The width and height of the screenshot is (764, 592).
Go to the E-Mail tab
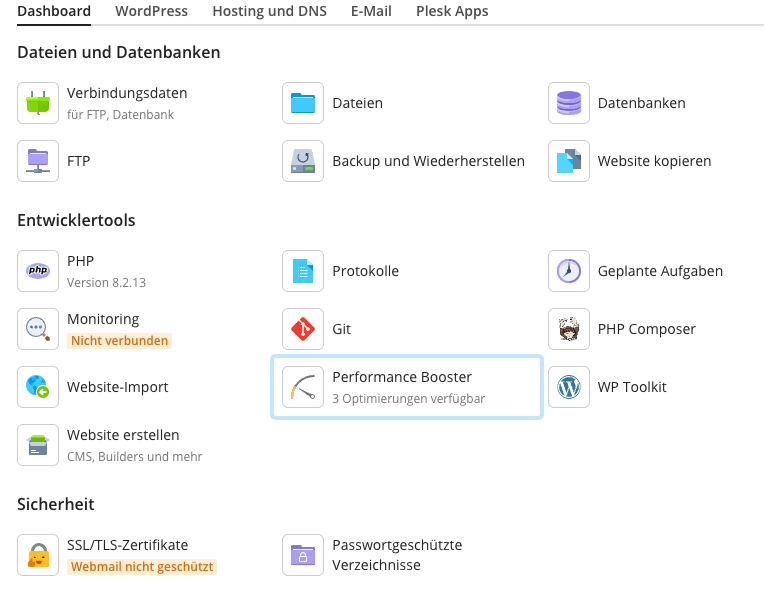click(x=371, y=11)
